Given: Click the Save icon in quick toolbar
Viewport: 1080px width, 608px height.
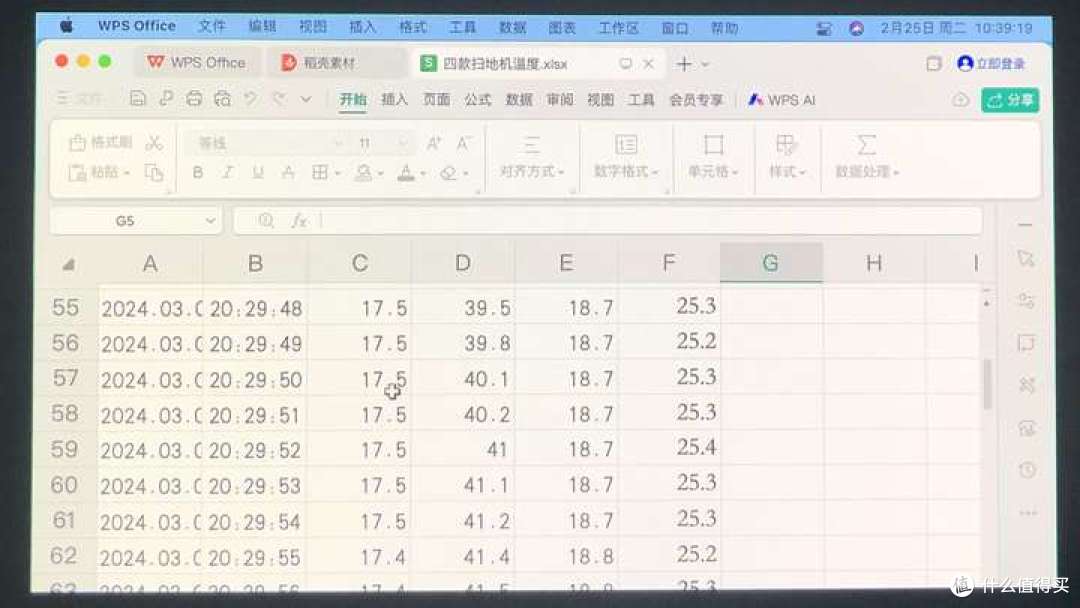Looking at the screenshot, I should point(137,99).
